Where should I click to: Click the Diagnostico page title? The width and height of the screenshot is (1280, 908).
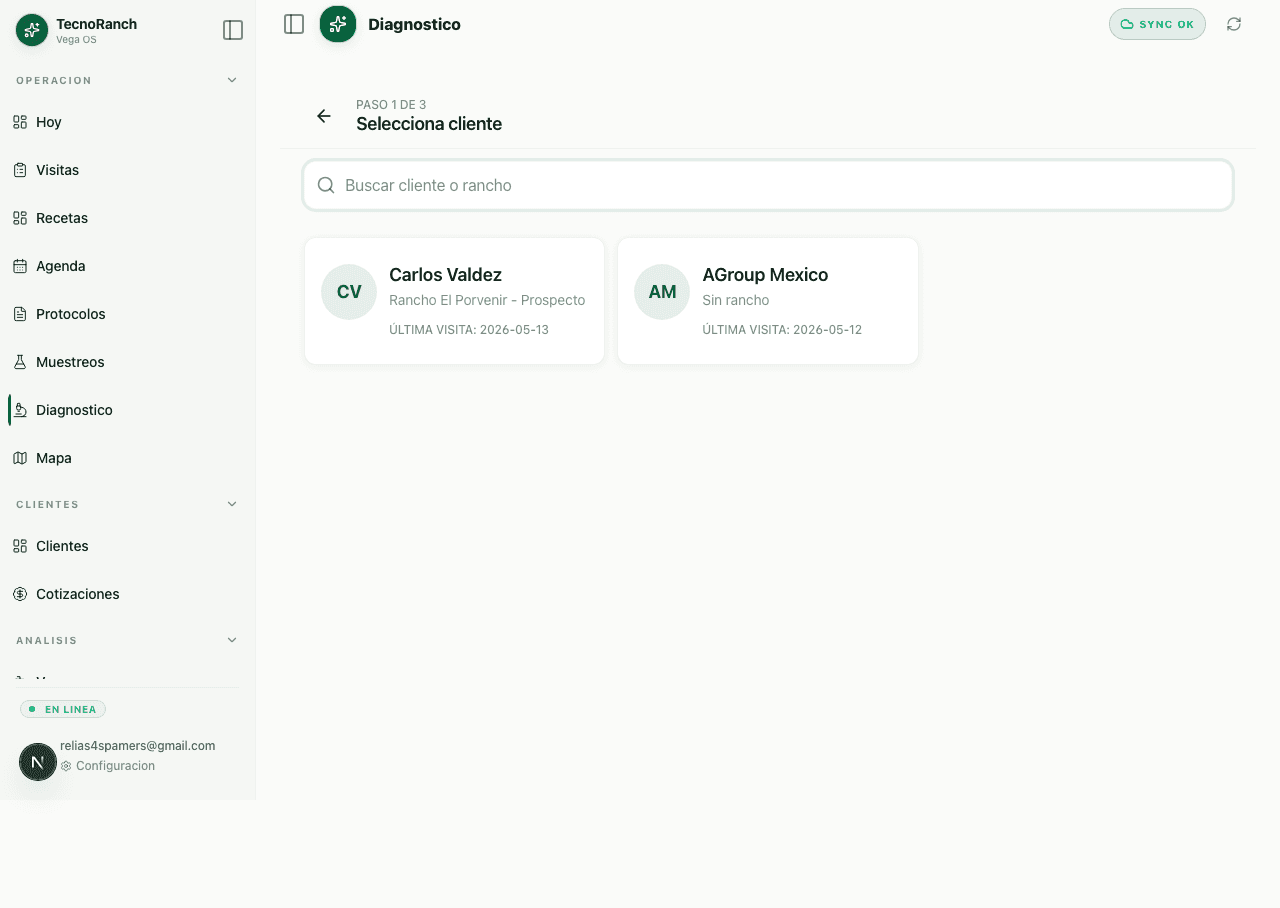click(414, 24)
